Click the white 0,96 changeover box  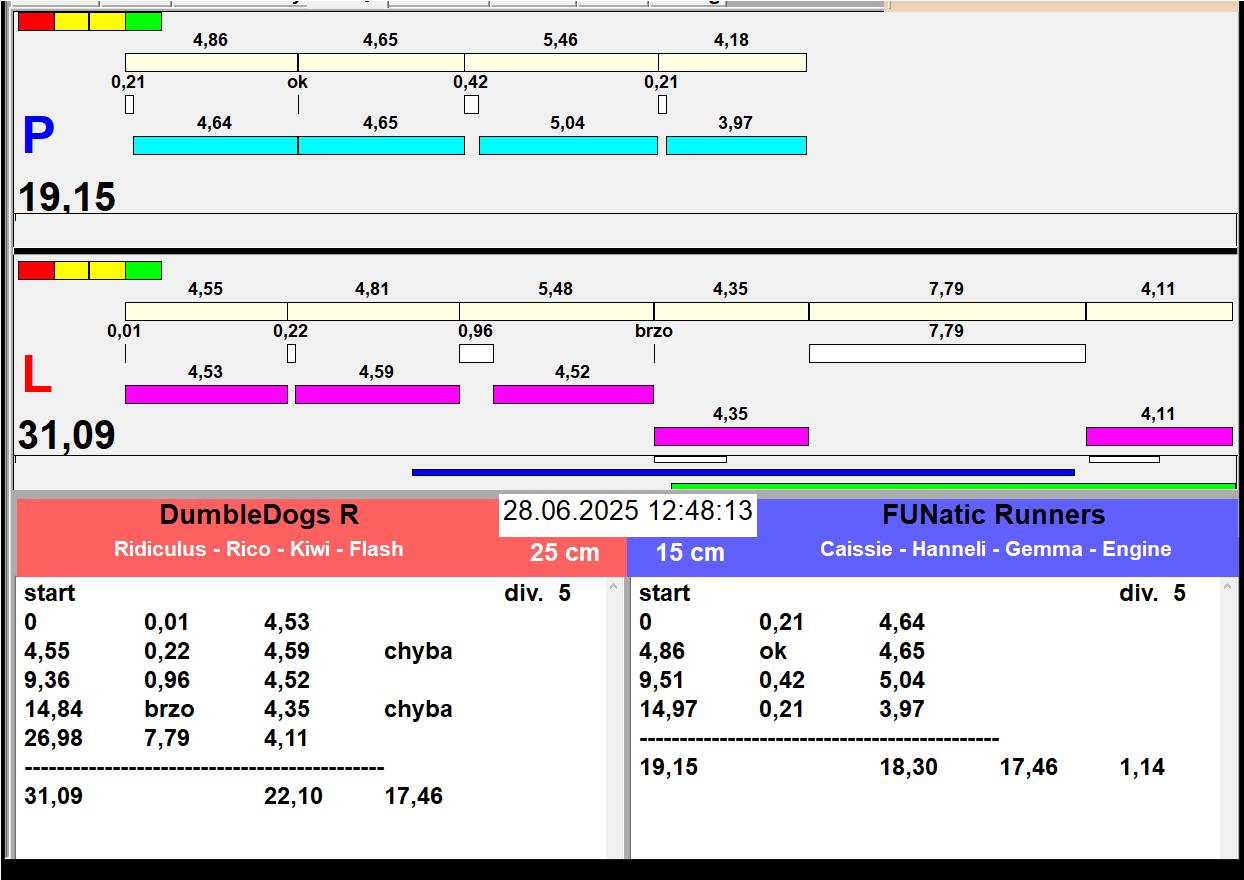476,353
